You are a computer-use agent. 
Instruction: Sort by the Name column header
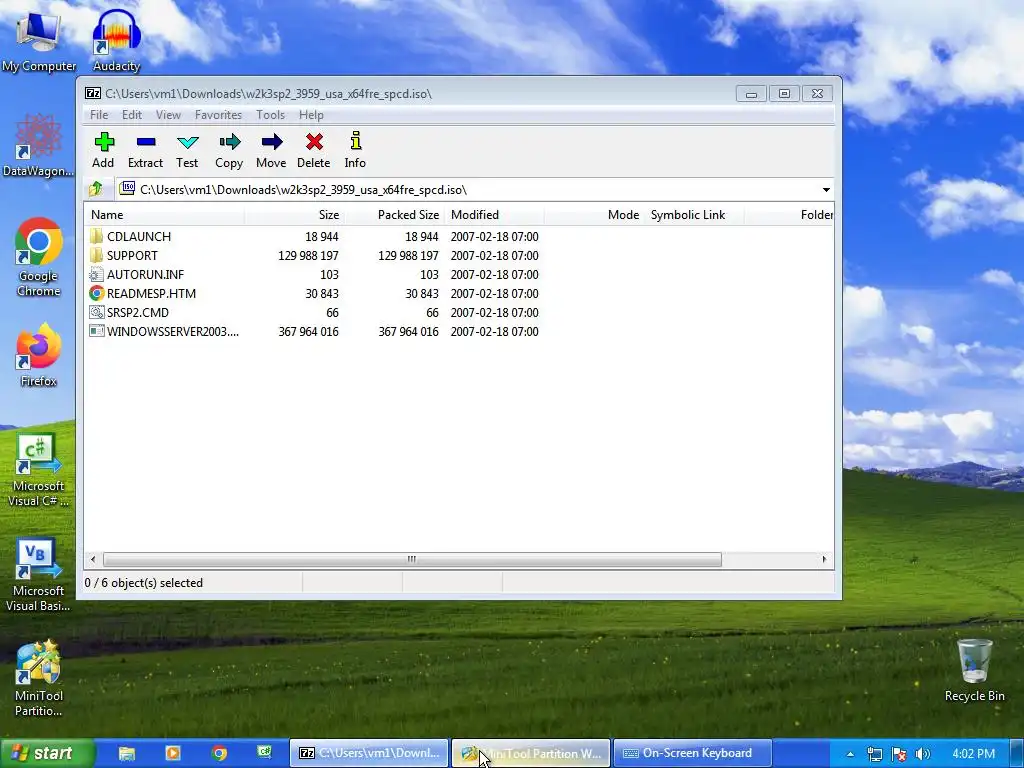pos(165,215)
